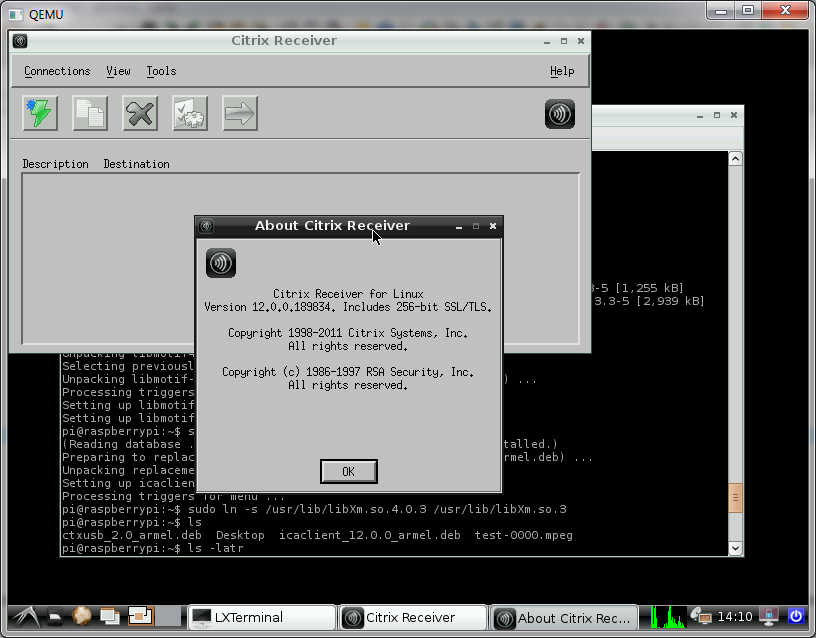
Task: Click OK in About Citrix Receiver
Action: pos(349,471)
